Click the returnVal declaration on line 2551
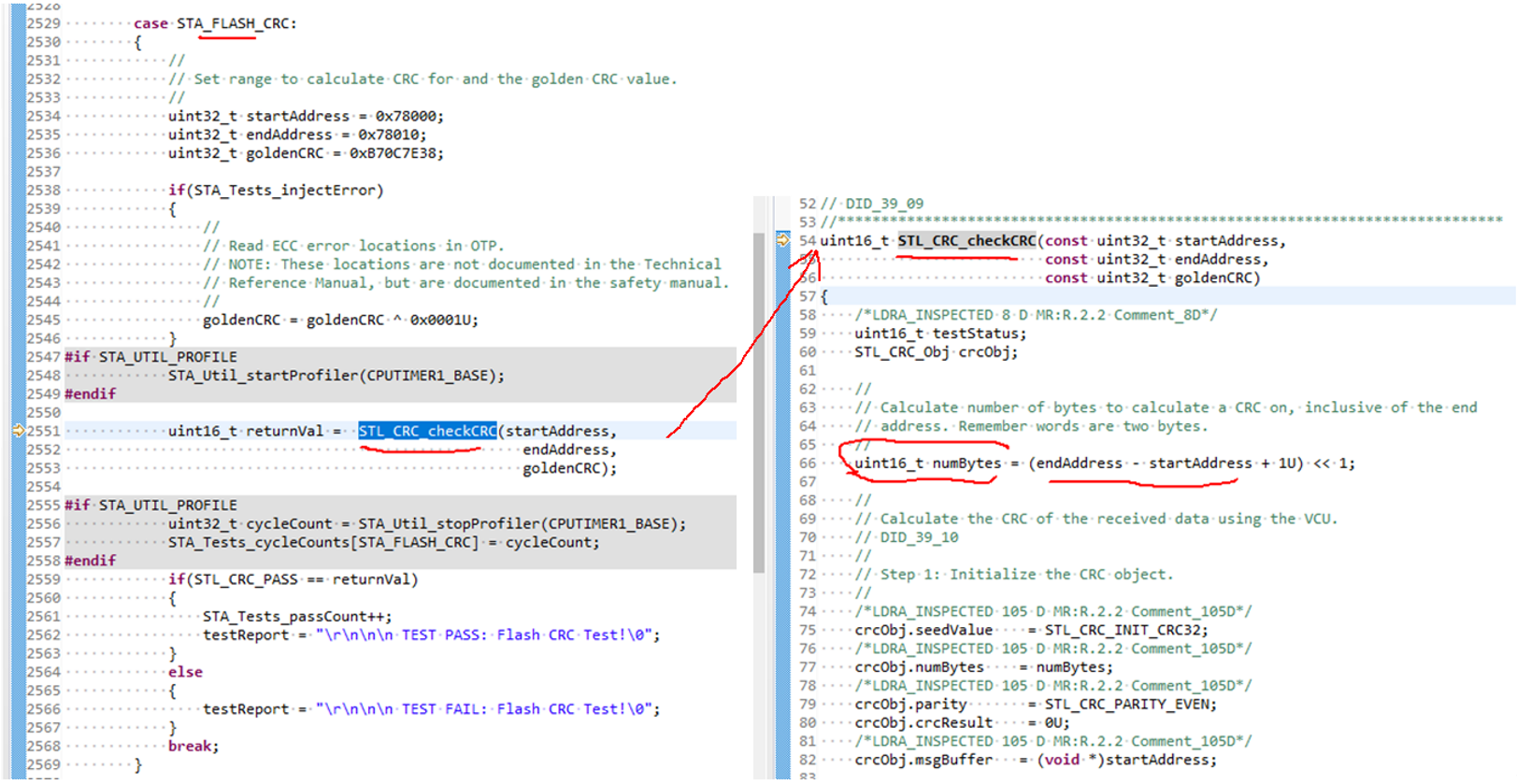 click(x=246, y=431)
